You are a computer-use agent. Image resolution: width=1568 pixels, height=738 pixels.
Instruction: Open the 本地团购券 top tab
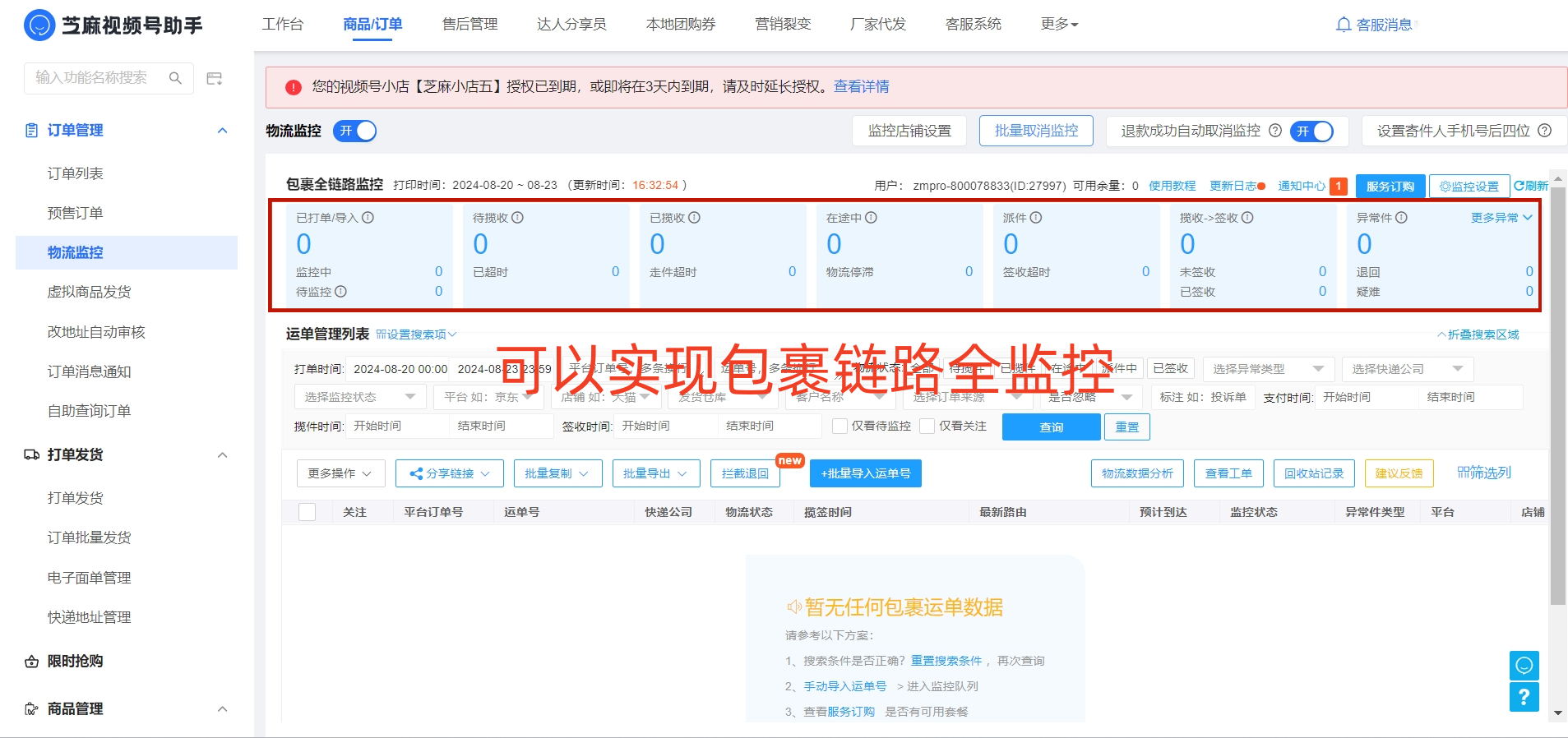click(681, 25)
